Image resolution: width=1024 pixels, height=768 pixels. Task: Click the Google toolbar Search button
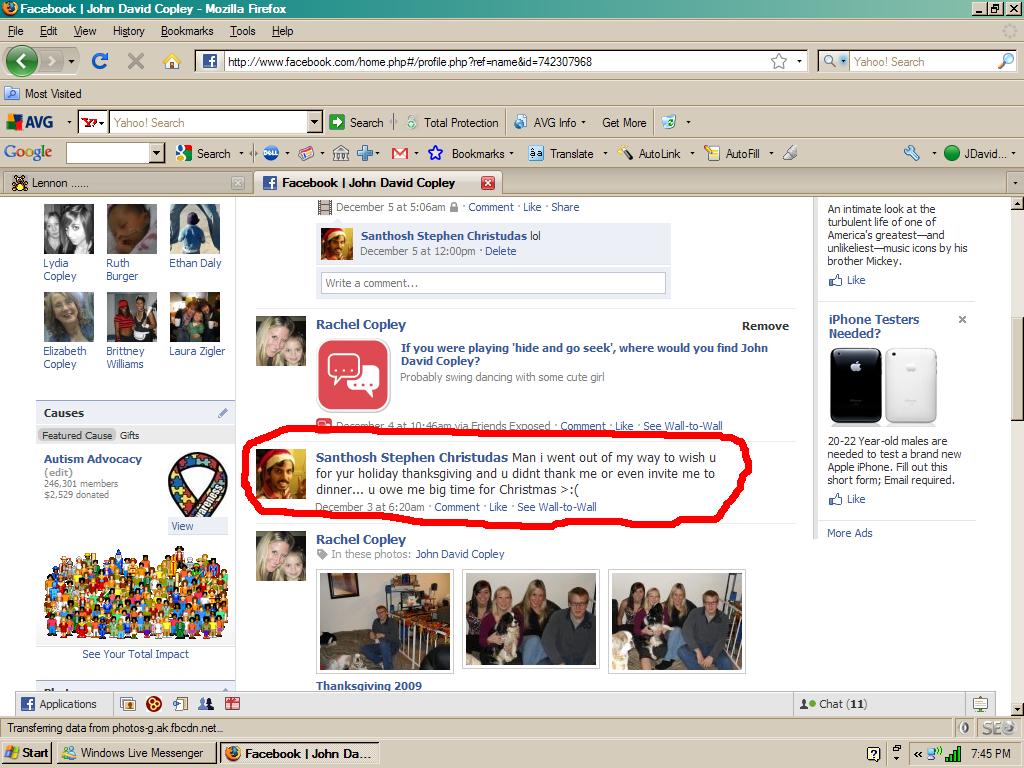(x=204, y=153)
